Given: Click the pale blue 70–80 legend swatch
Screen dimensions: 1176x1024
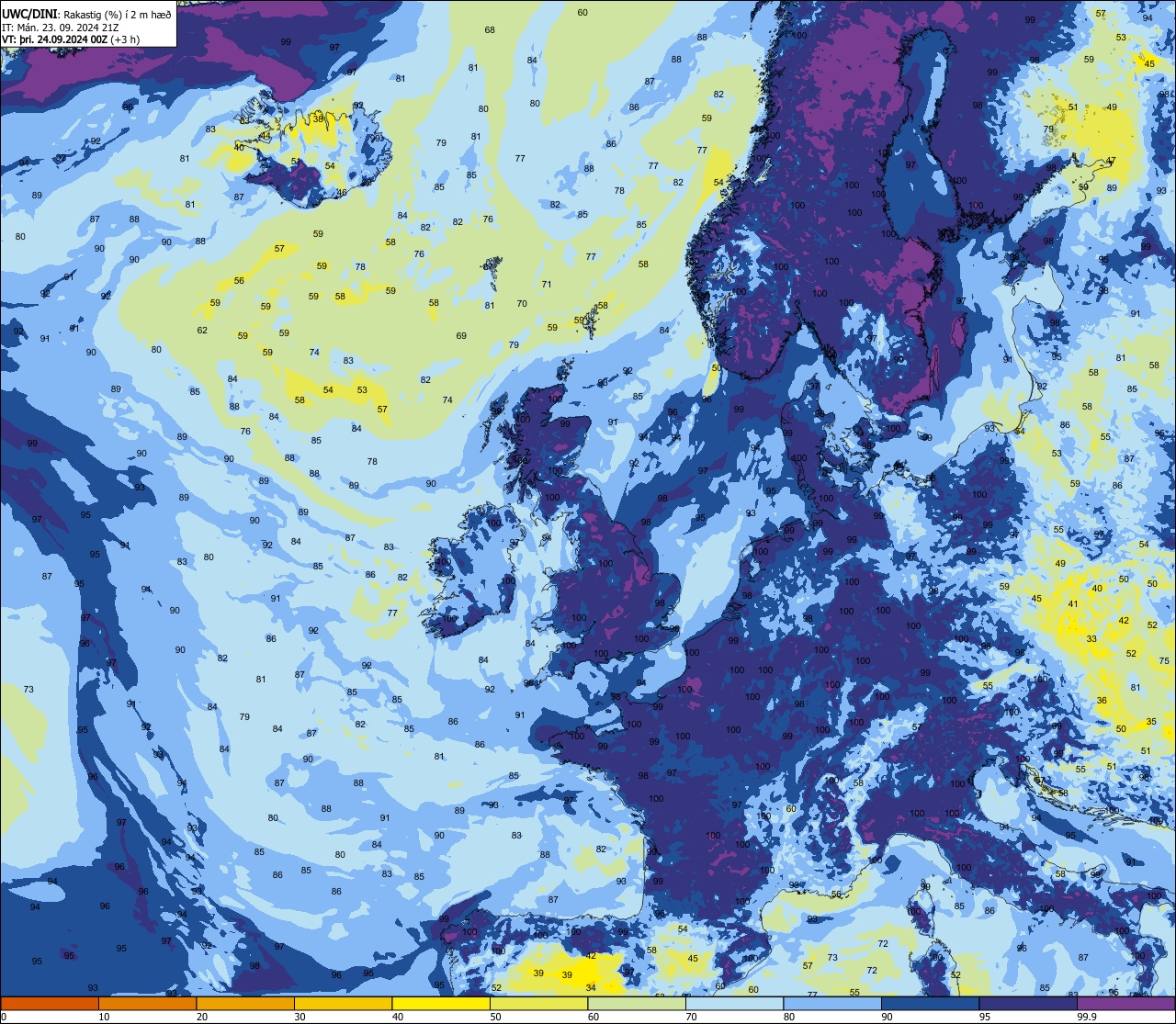Looking at the screenshot, I should pyautogui.click(x=734, y=1004).
